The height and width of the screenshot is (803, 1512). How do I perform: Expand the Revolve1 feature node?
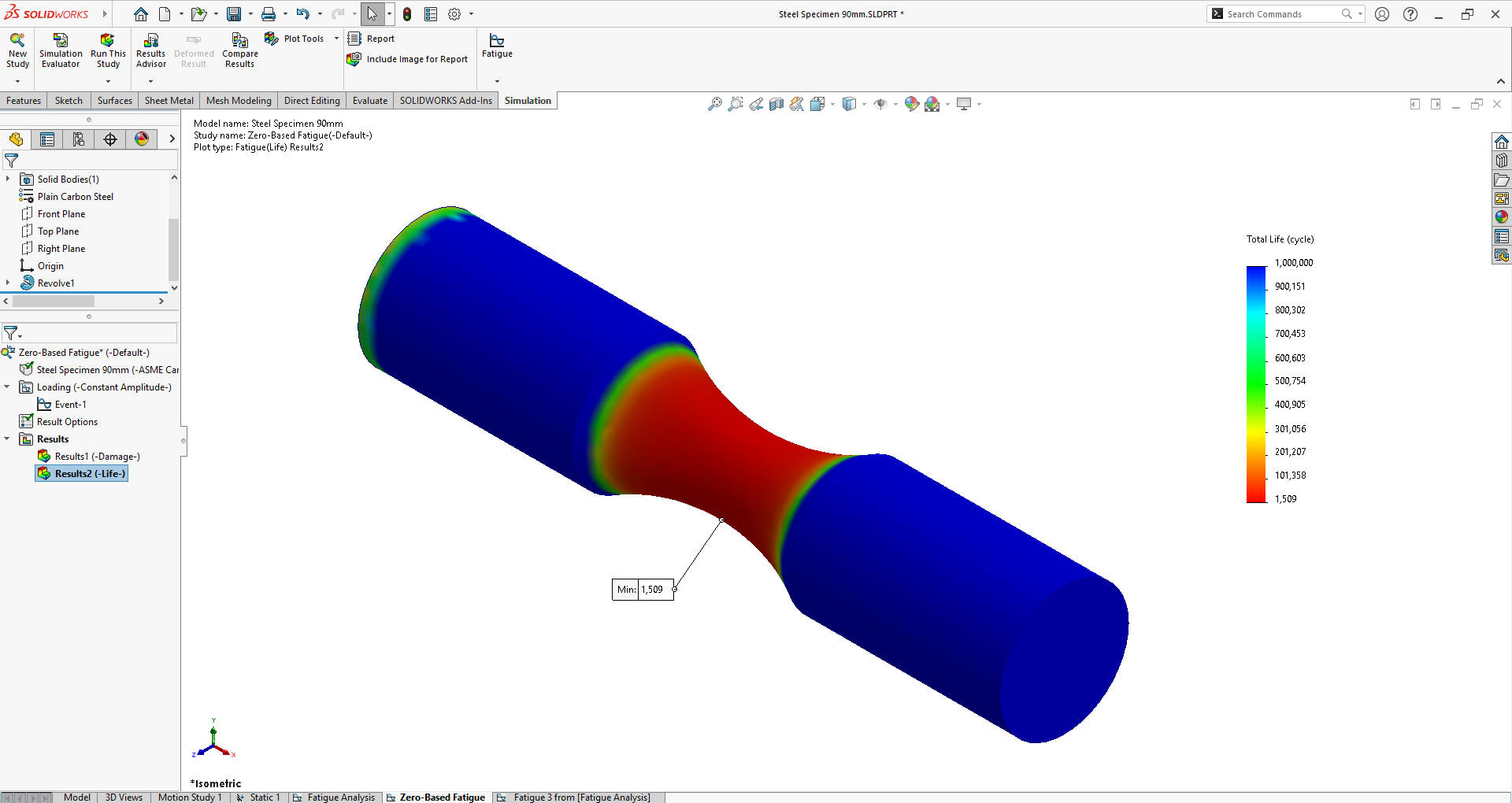click(x=8, y=283)
